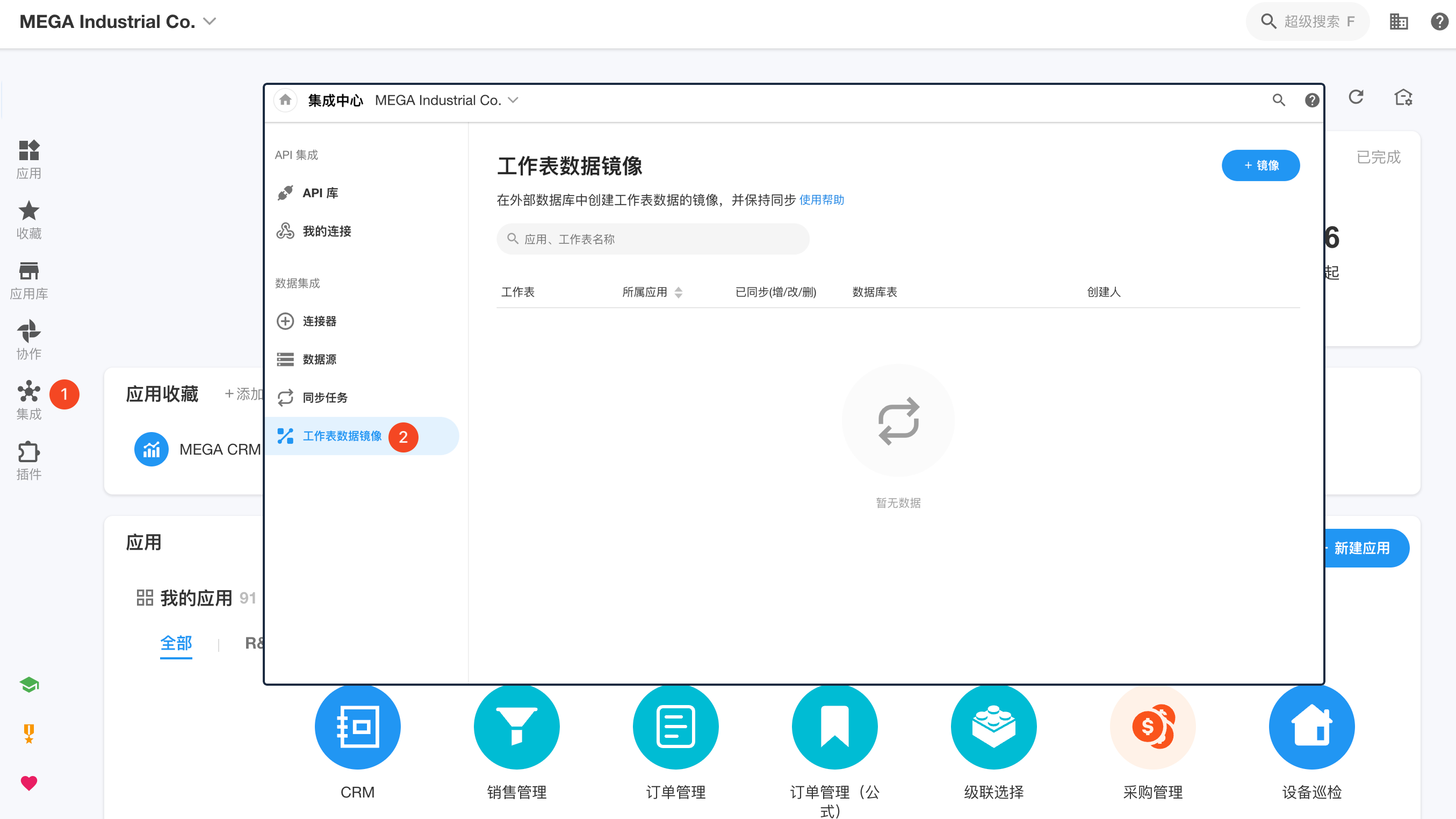
Task: Expand organization dropdown in 集成中心 header
Action: (513, 100)
